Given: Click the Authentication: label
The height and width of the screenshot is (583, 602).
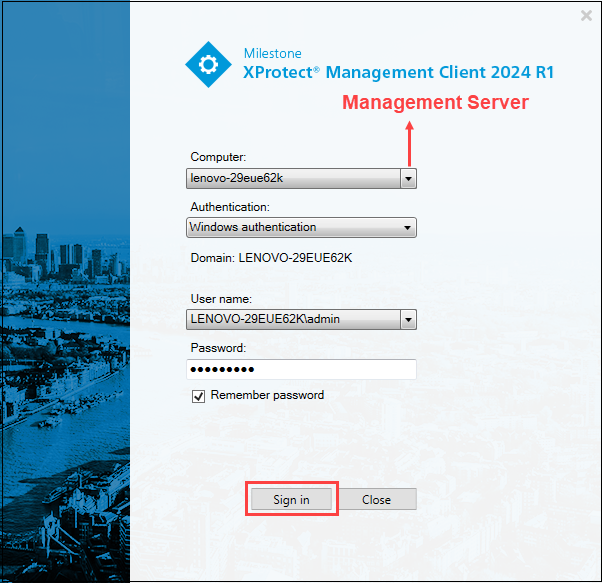Looking at the screenshot, I should tap(229, 207).
